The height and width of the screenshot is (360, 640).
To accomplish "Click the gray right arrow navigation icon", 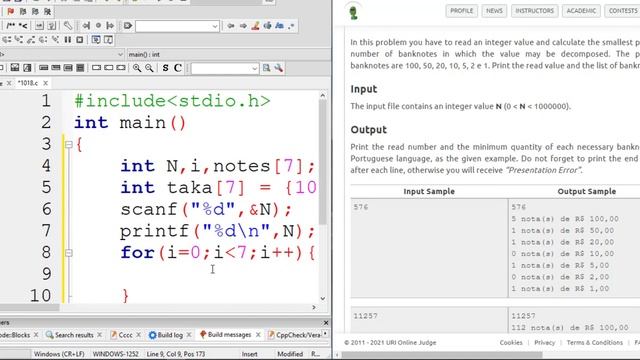I will pos(243,26).
